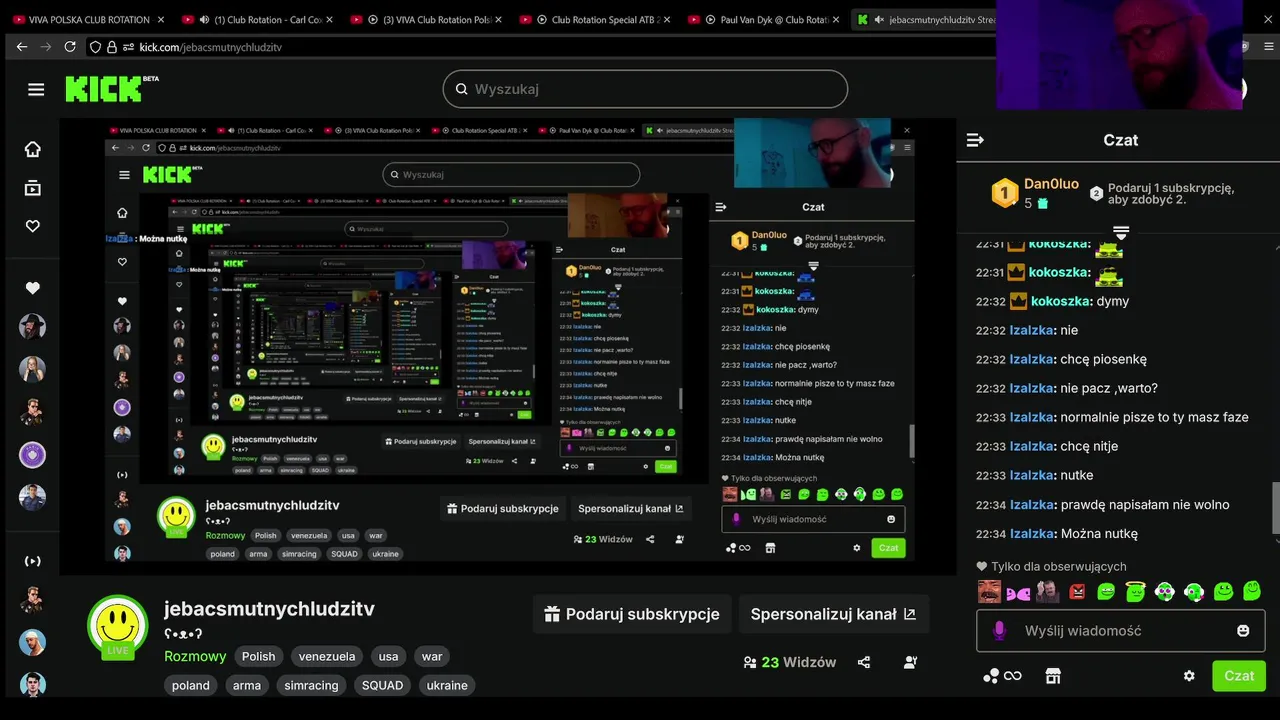Click the KICK beta logo

(x=112, y=88)
